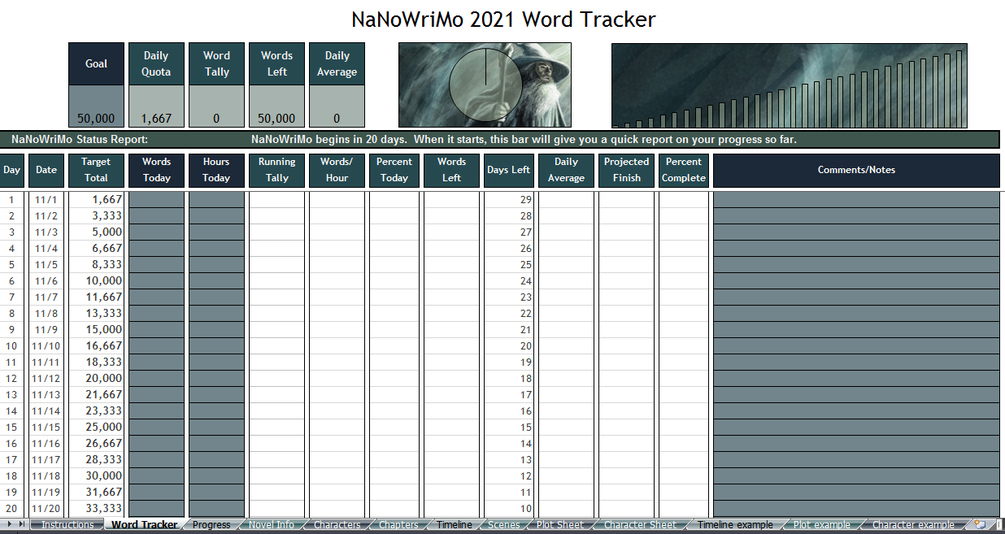Select the Goal value cell 50,000
Screen dimensions: 1005x534
pos(96,106)
